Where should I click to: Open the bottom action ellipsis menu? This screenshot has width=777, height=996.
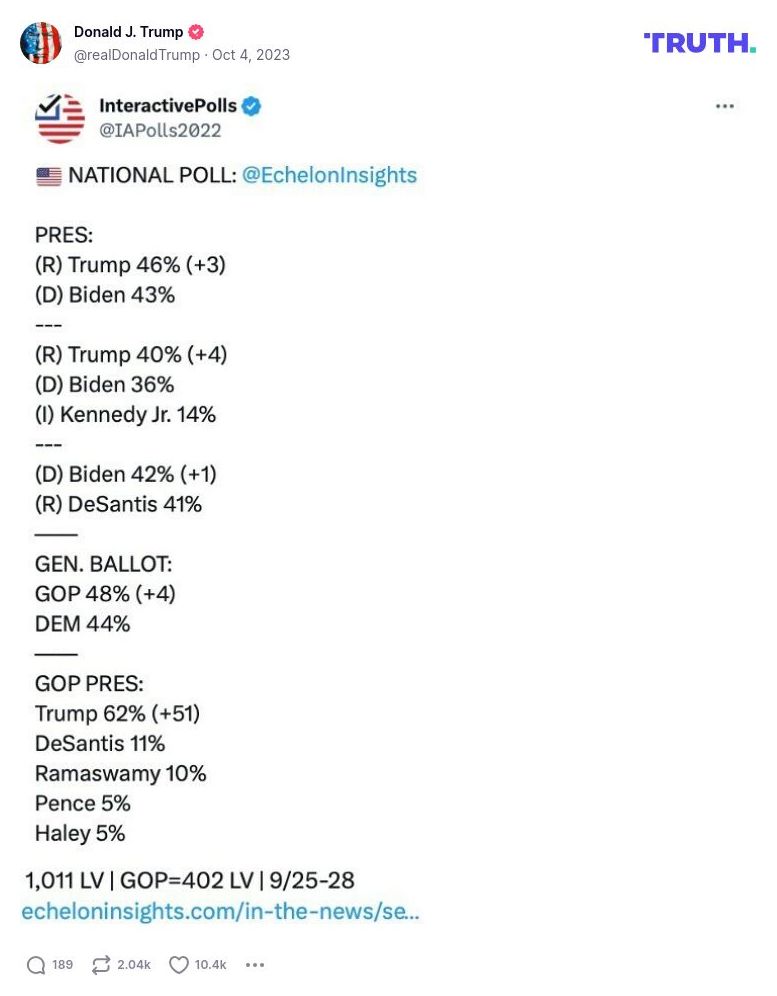click(x=255, y=965)
